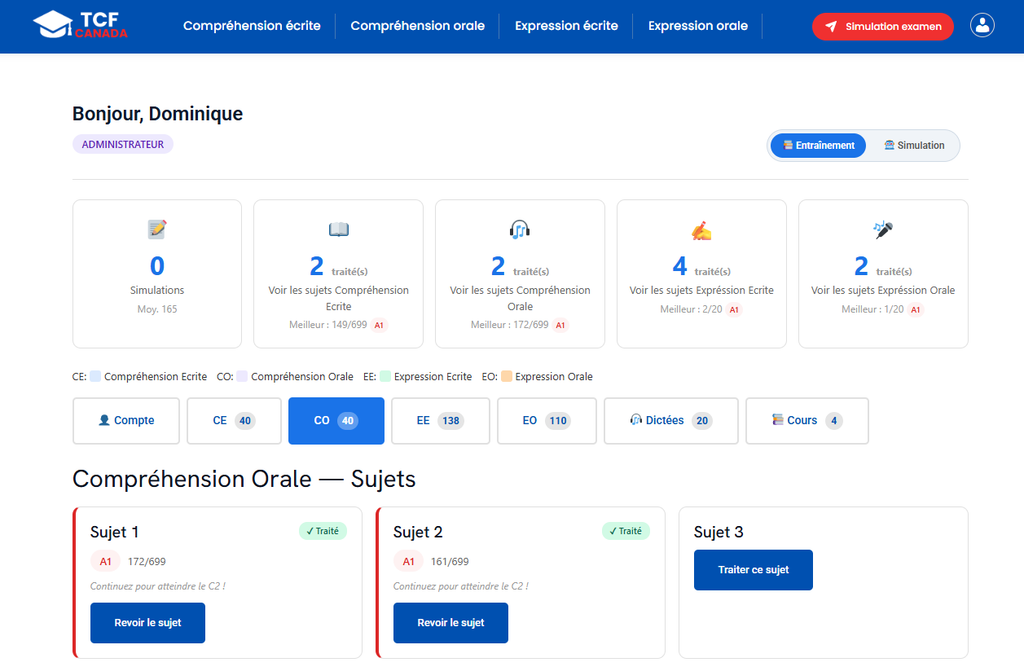Image resolution: width=1024 pixels, height=670 pixels.
Task: Open Compréhension orale in top navigation
Action: click(417, 26)
